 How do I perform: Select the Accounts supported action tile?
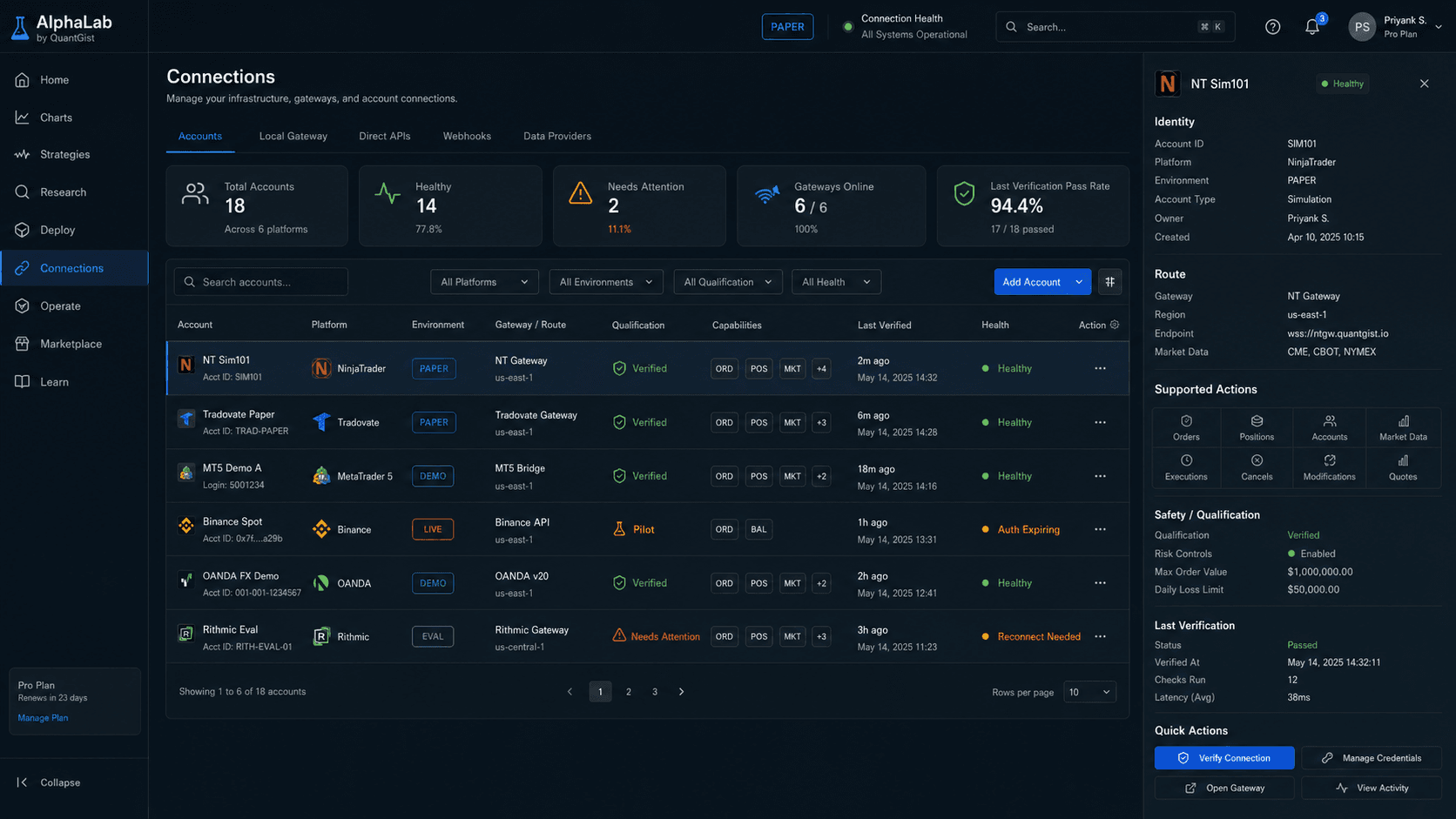coord(1329,428)
